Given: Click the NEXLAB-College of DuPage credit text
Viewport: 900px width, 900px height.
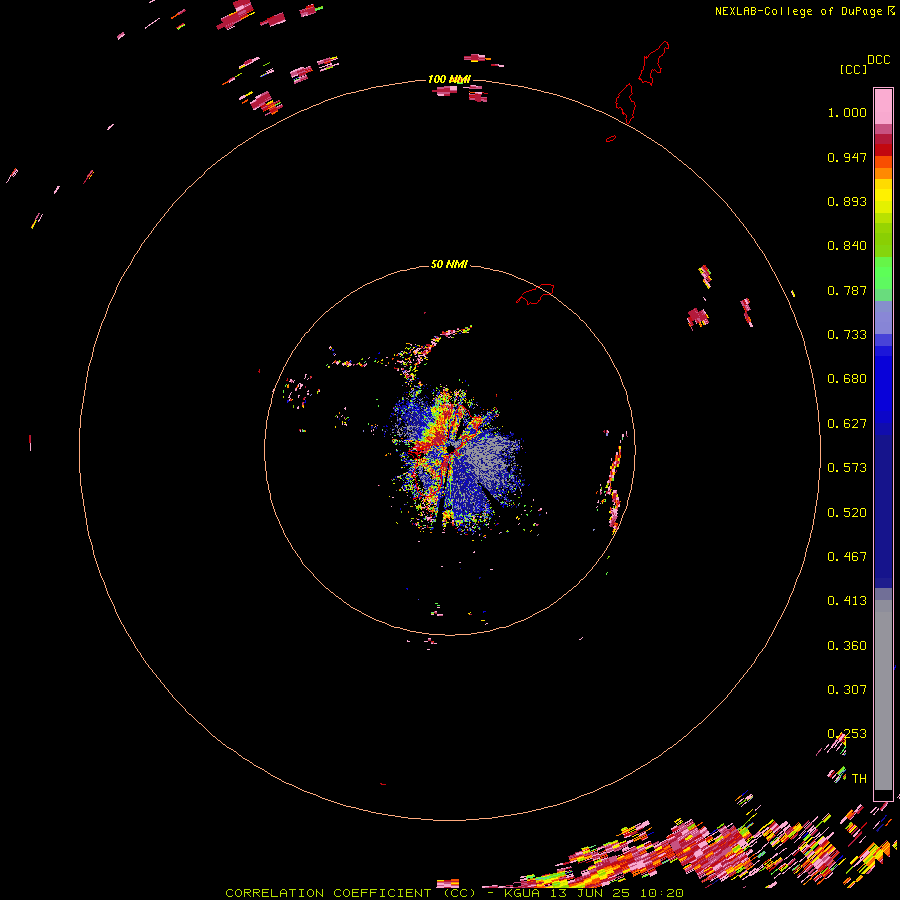Looking at the screenshot, I should [798, 11].
